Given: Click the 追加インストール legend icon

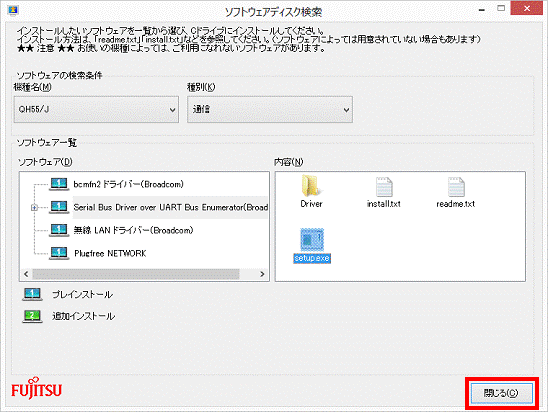Looking at the screenshot, I should (32, 316).
